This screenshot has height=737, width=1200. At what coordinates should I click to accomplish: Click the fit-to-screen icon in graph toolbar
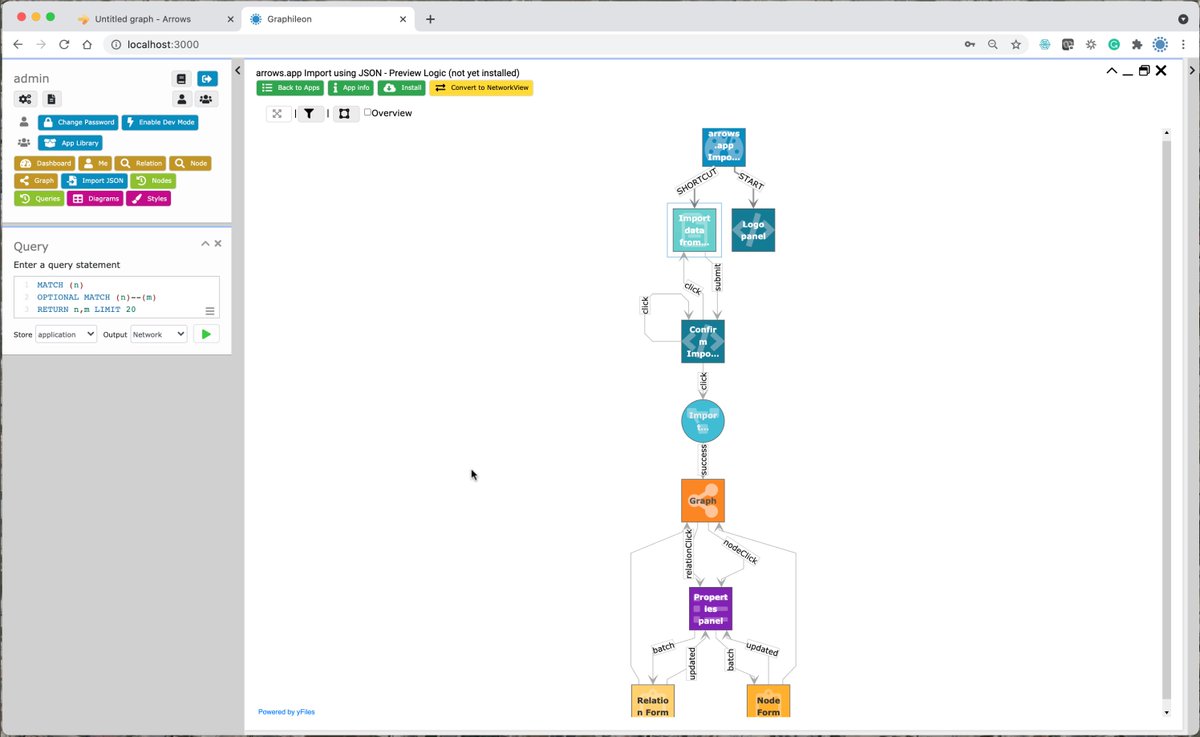pos(278,114)
